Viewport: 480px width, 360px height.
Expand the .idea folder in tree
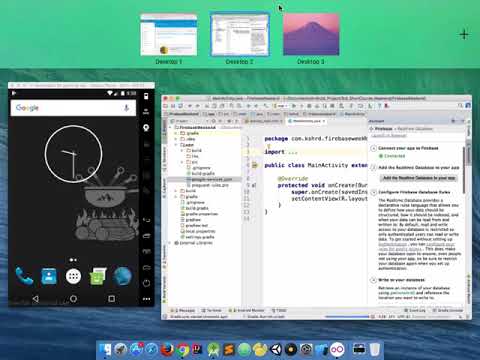click(176, 139)
